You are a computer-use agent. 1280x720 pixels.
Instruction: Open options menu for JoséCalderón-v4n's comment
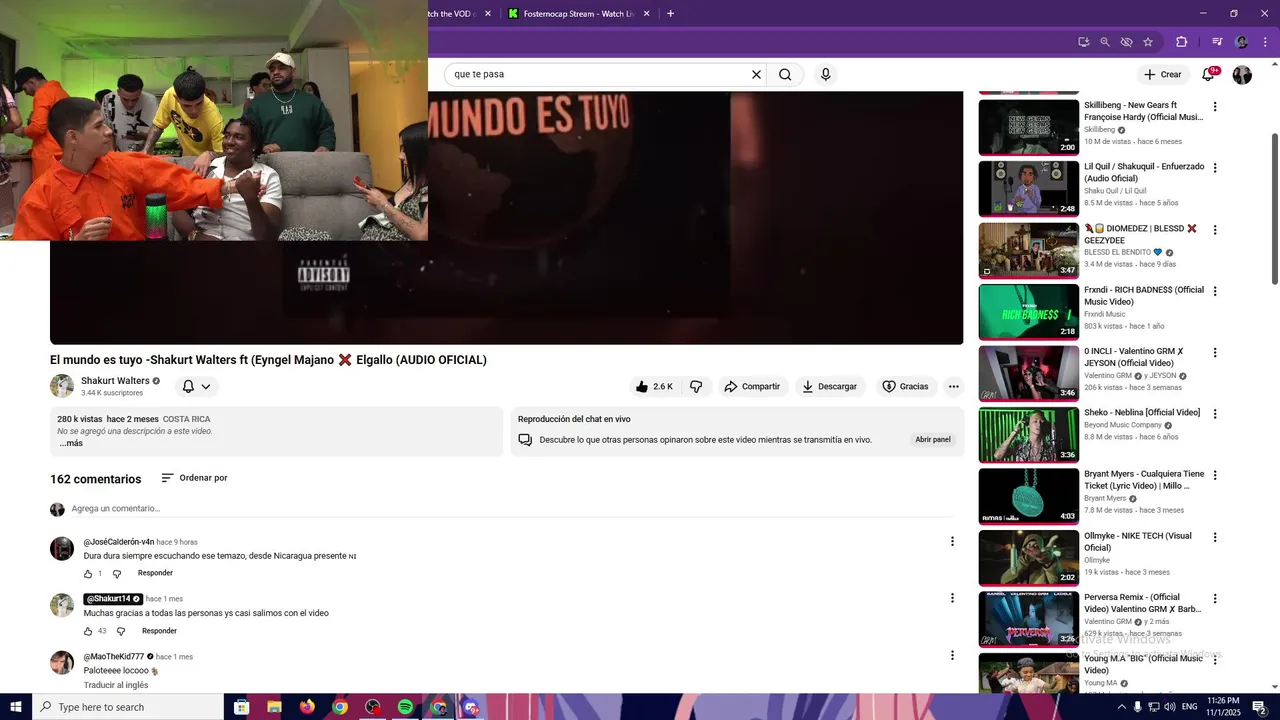952,541
